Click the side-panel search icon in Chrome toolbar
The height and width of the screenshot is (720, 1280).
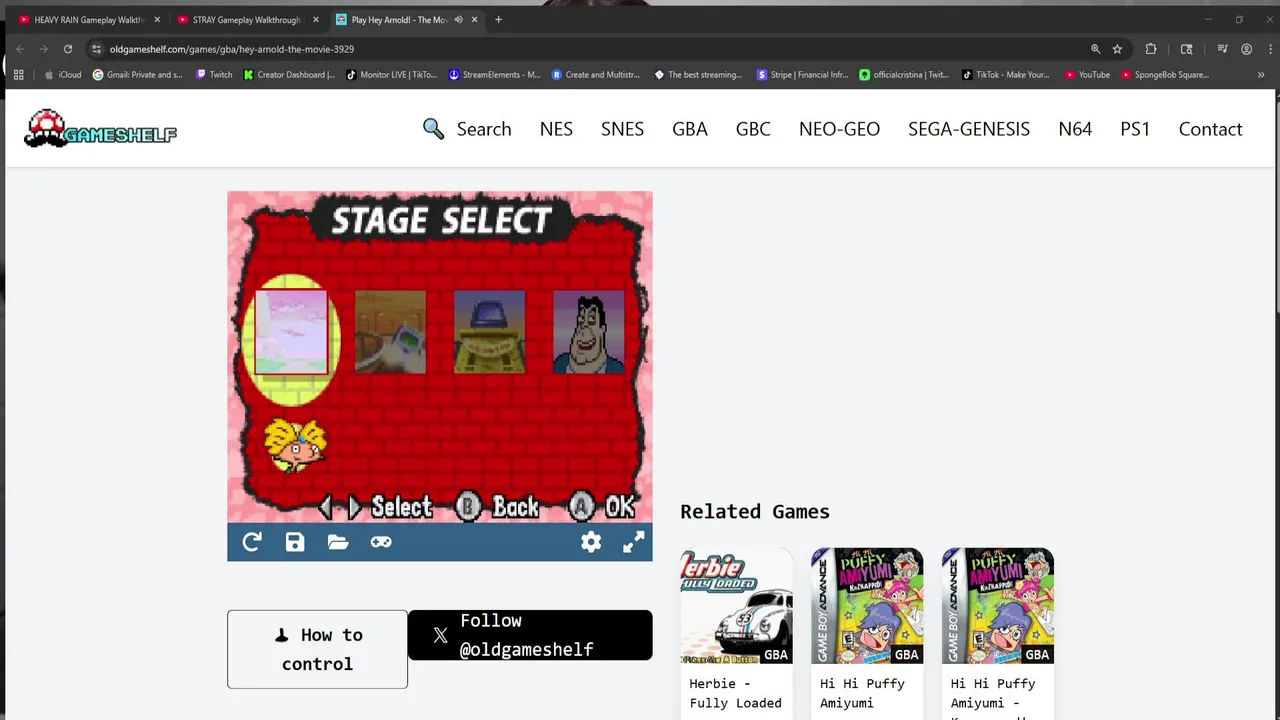point(1187,49)
